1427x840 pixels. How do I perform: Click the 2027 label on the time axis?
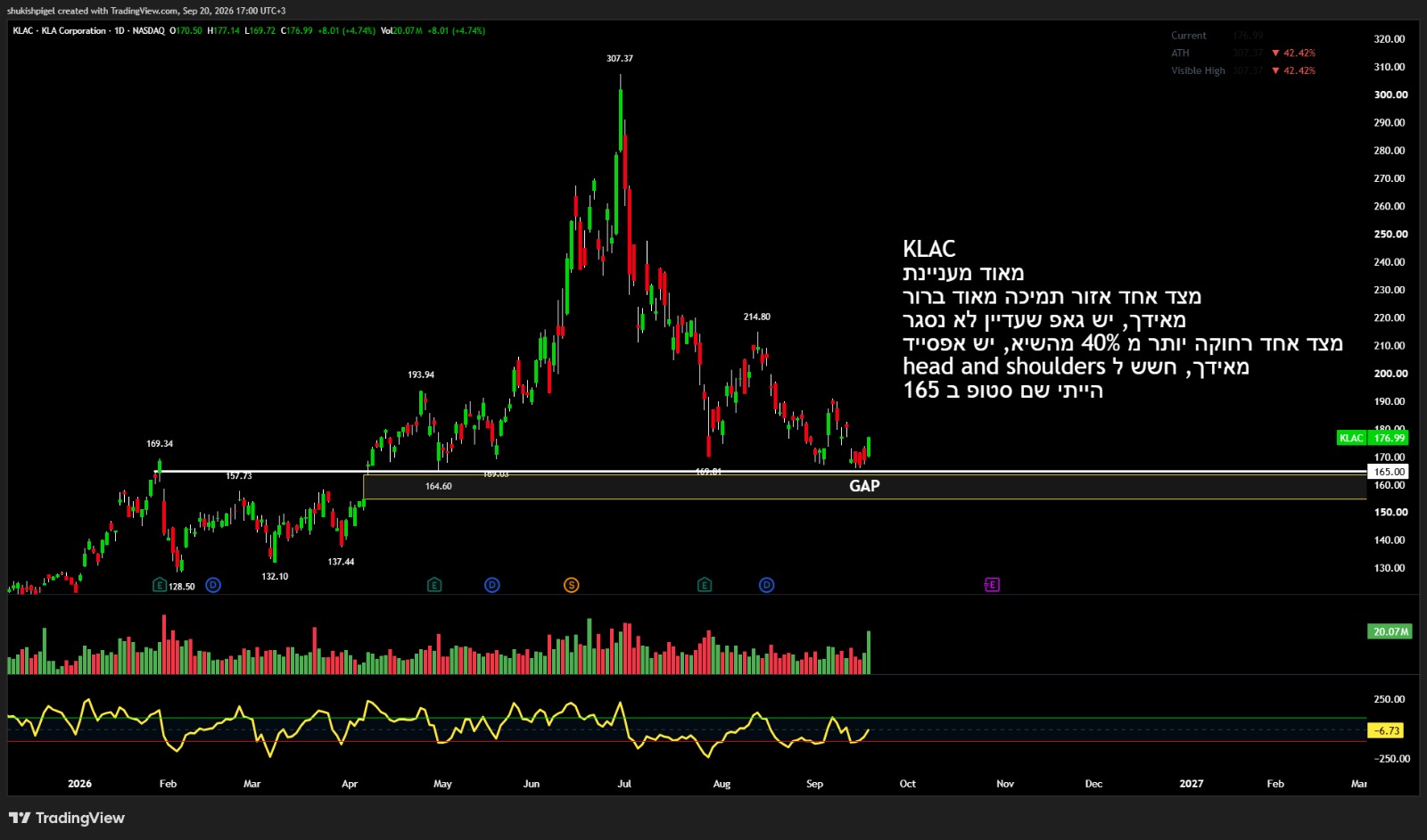click(1192, 784)
